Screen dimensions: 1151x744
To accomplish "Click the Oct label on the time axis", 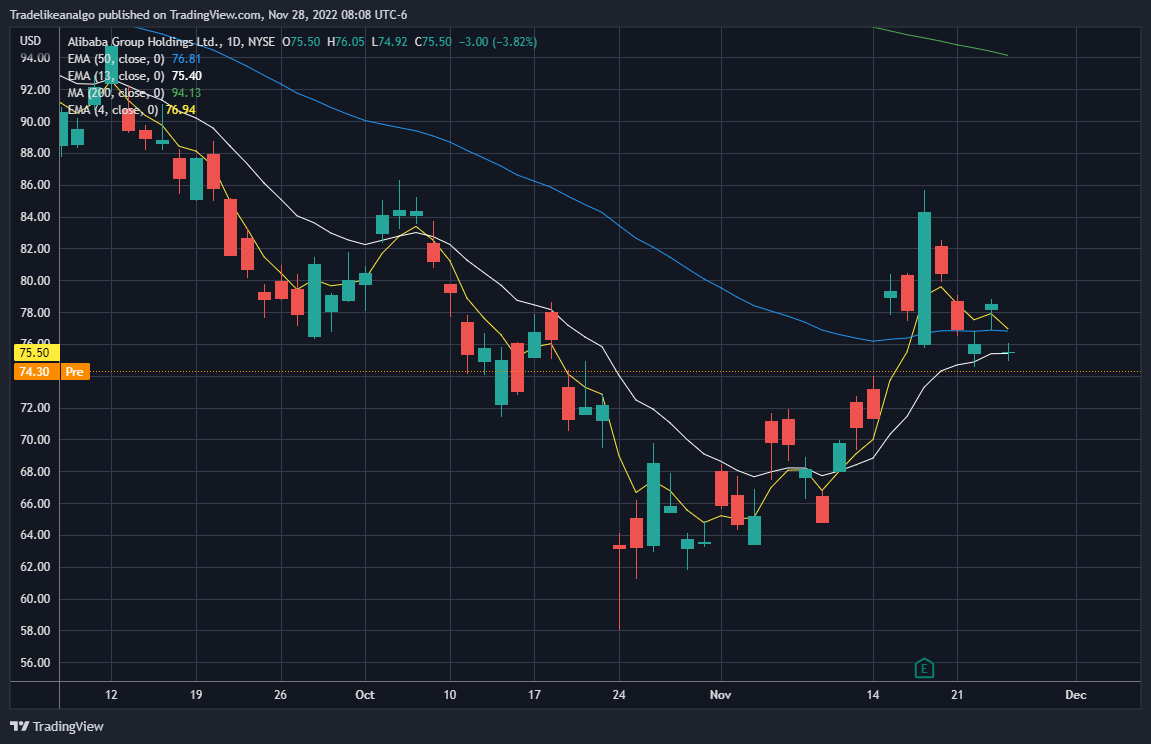I will pos(365,695).
